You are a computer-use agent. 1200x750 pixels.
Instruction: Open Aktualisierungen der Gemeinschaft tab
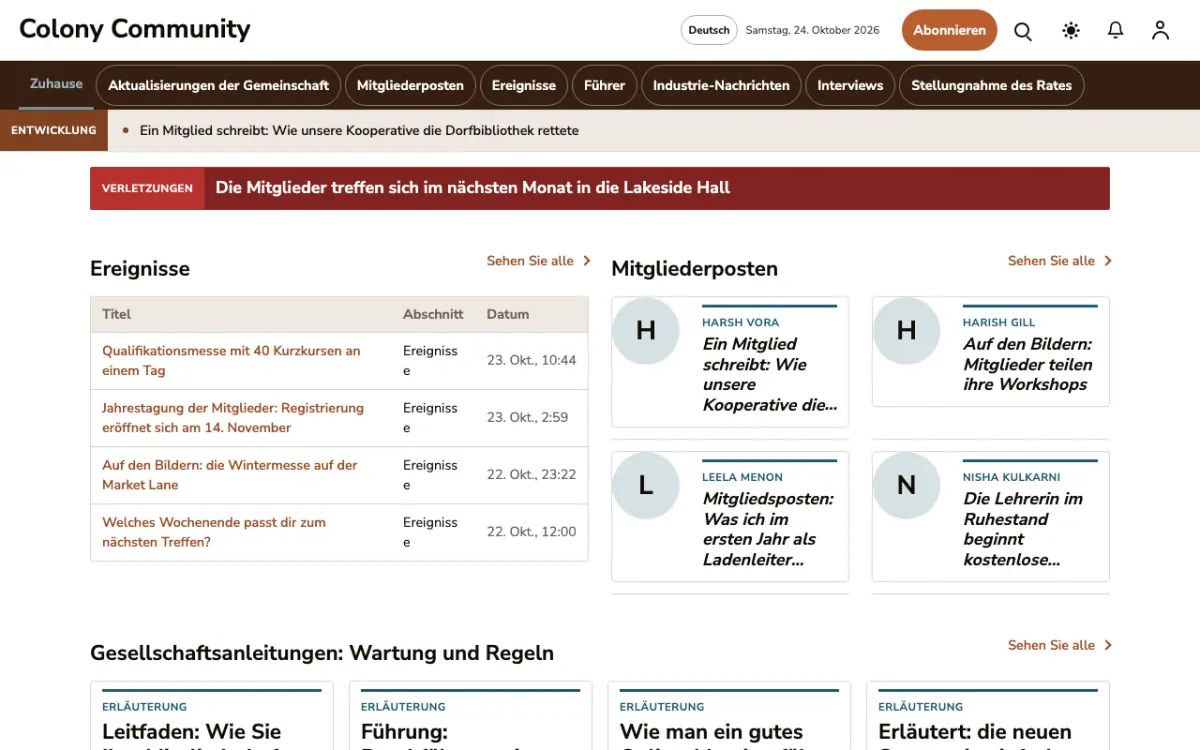[x=218, y=85]
